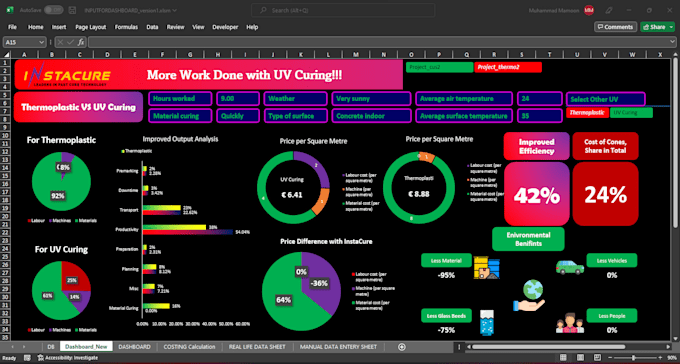The image size is (680, 364).
Task: Switch to the Formulas tab
Action: click(x=126, y=27)
